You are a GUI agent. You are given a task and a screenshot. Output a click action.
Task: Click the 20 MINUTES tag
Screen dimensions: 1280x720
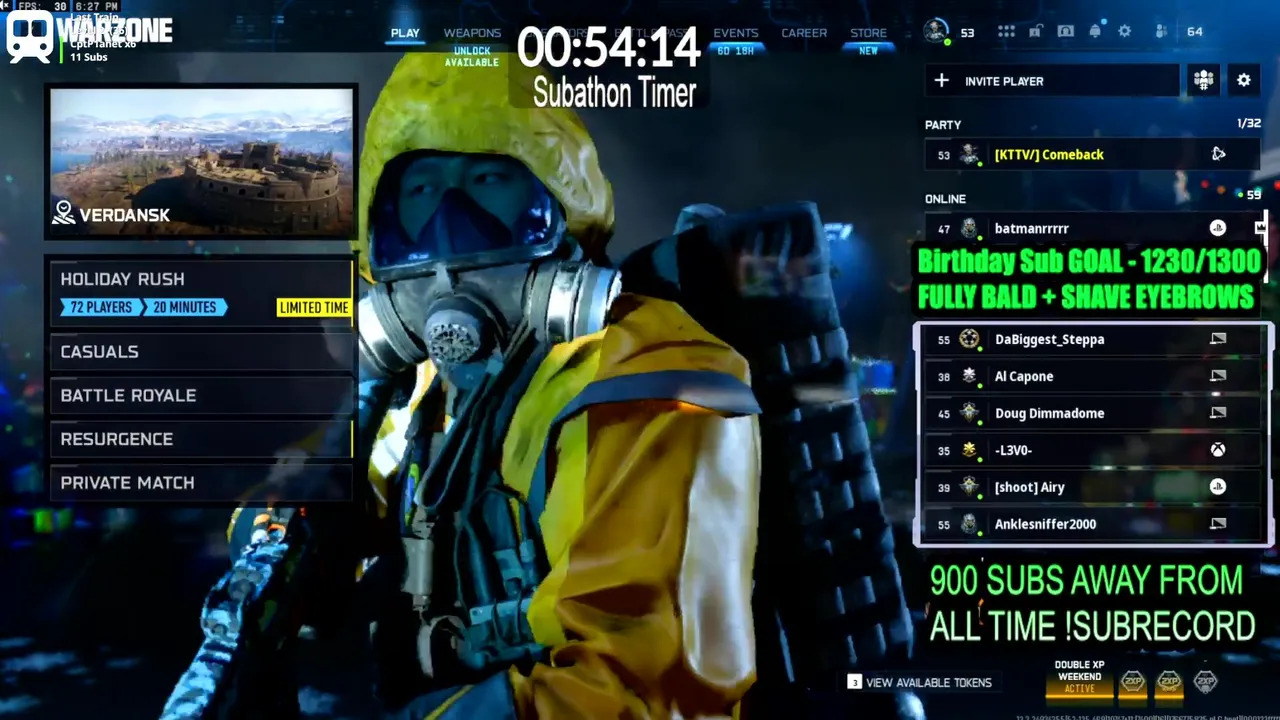click(x=185, y=307)
